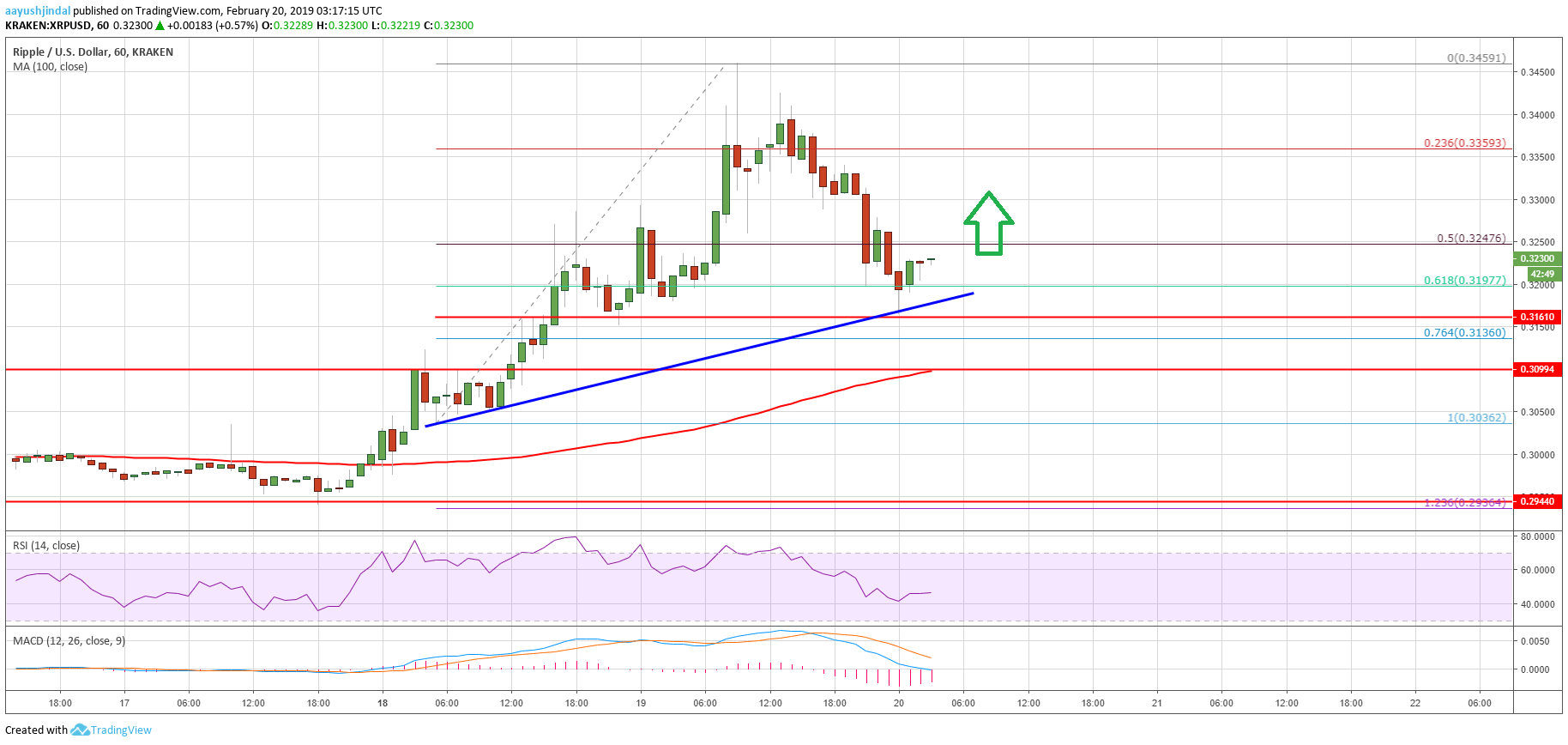Click the 0.34500 price axis label

click(x=1537, y=72)
